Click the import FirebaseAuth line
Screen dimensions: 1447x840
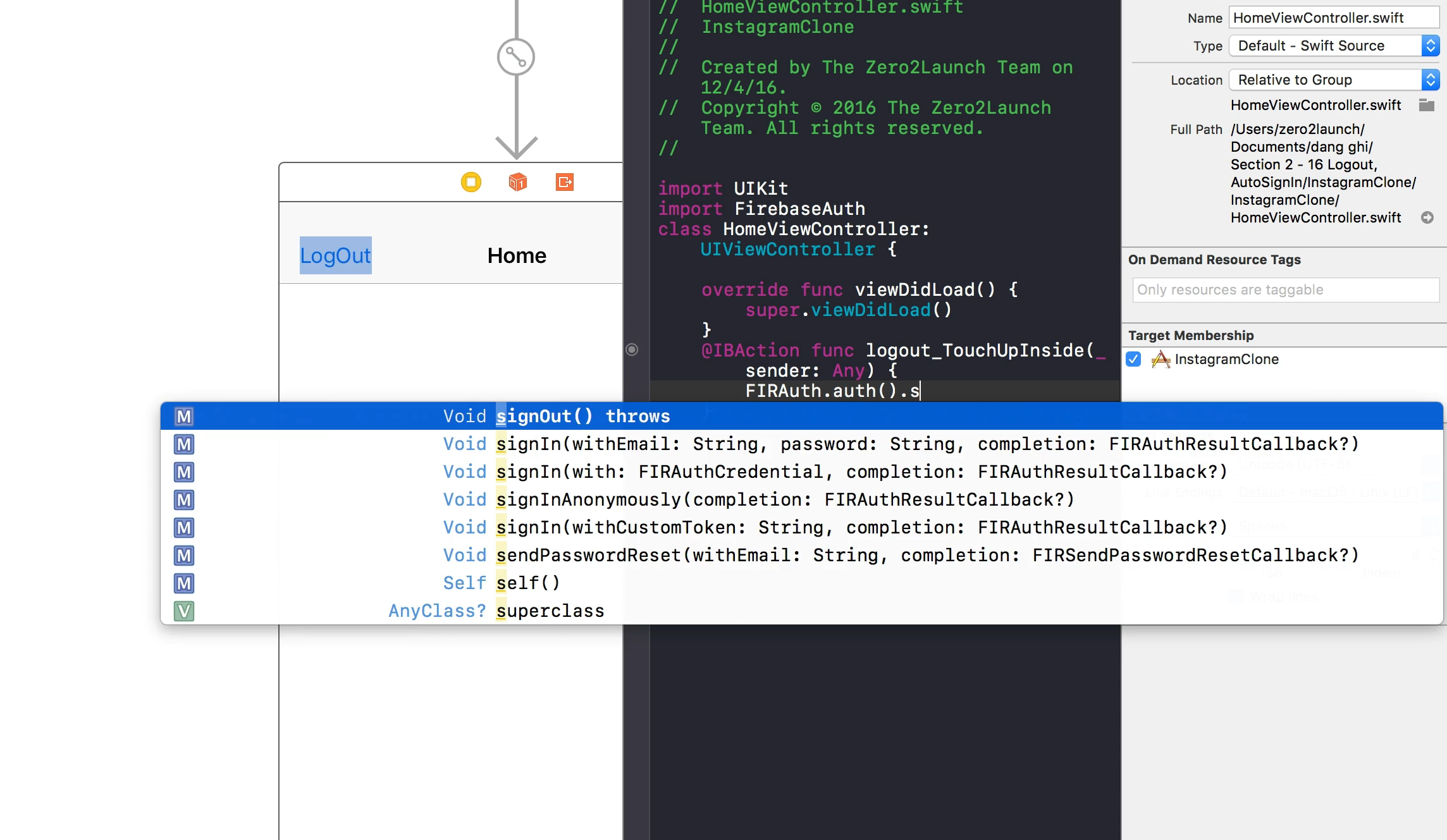pyautogui.click(x=761, y=209)
